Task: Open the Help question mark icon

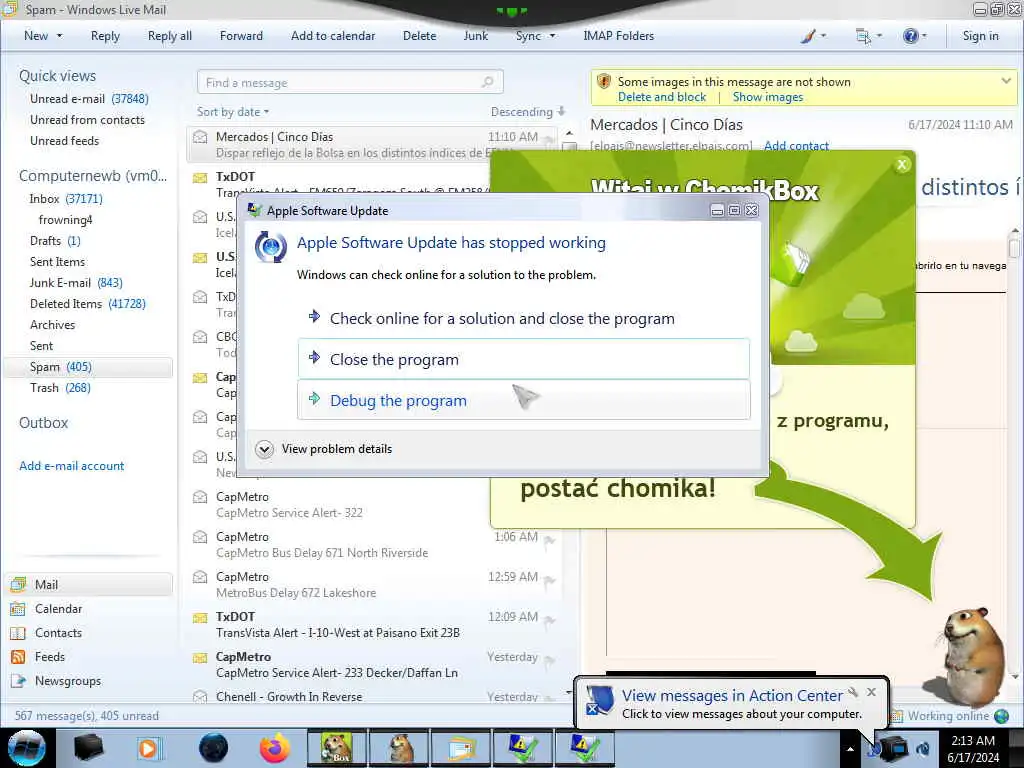Action: pos(910,37)
